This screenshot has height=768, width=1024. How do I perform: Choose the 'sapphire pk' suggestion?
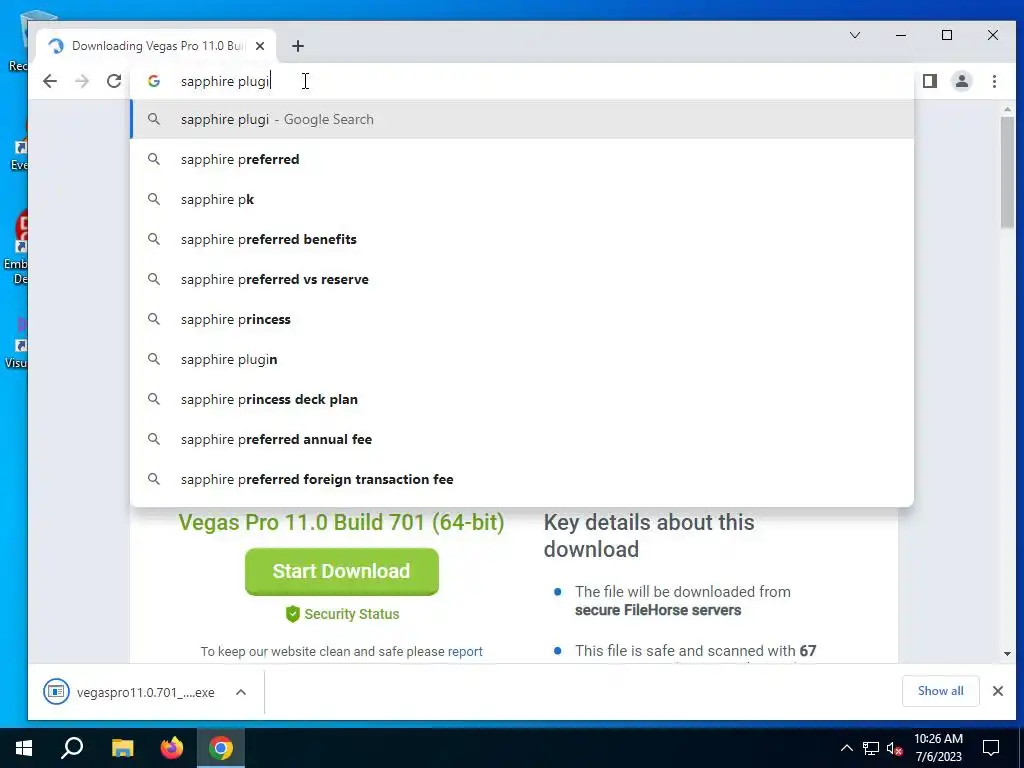pos(522,199)
